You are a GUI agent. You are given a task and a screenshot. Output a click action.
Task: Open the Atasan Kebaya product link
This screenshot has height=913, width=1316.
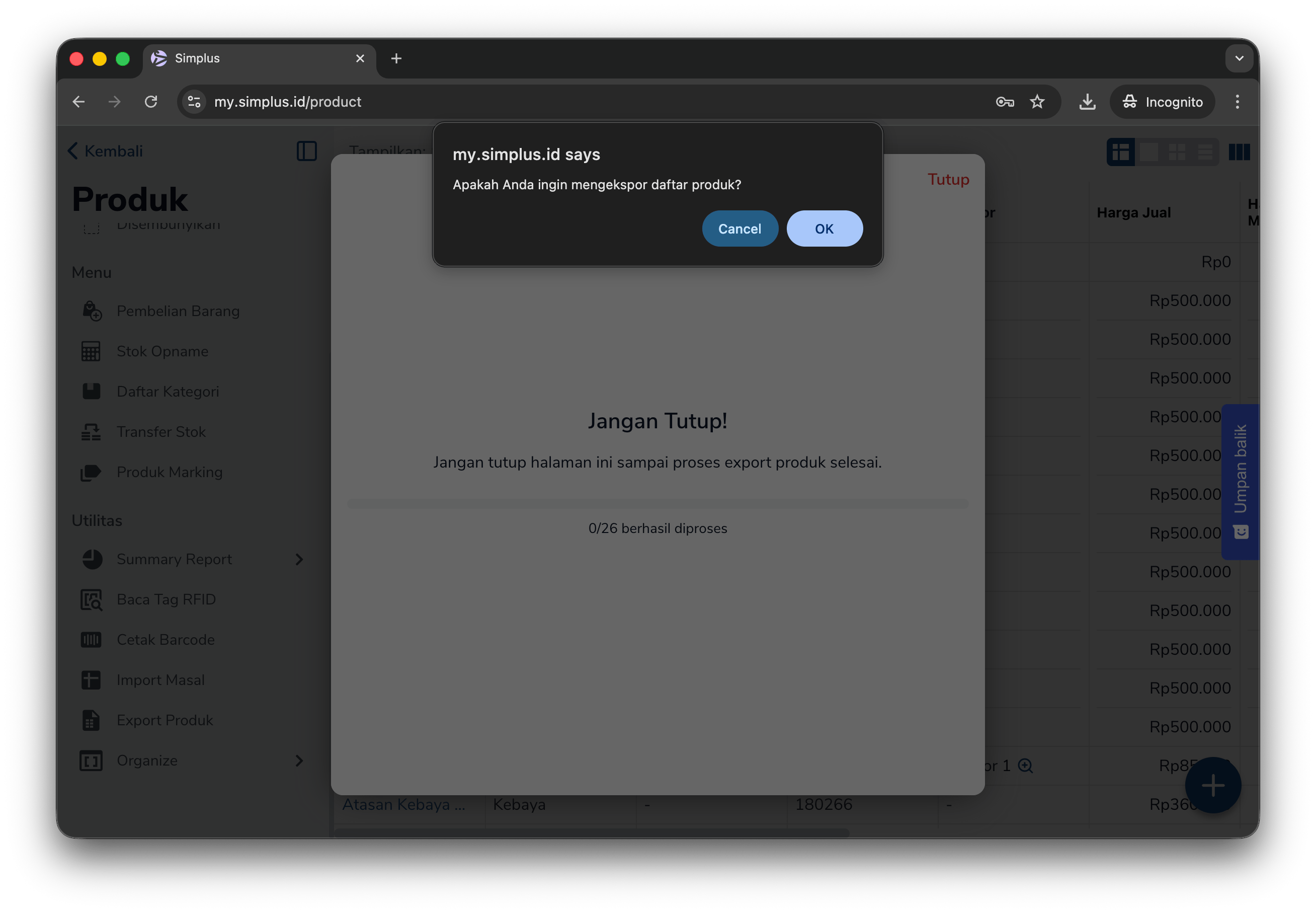(x=403, y=804)
